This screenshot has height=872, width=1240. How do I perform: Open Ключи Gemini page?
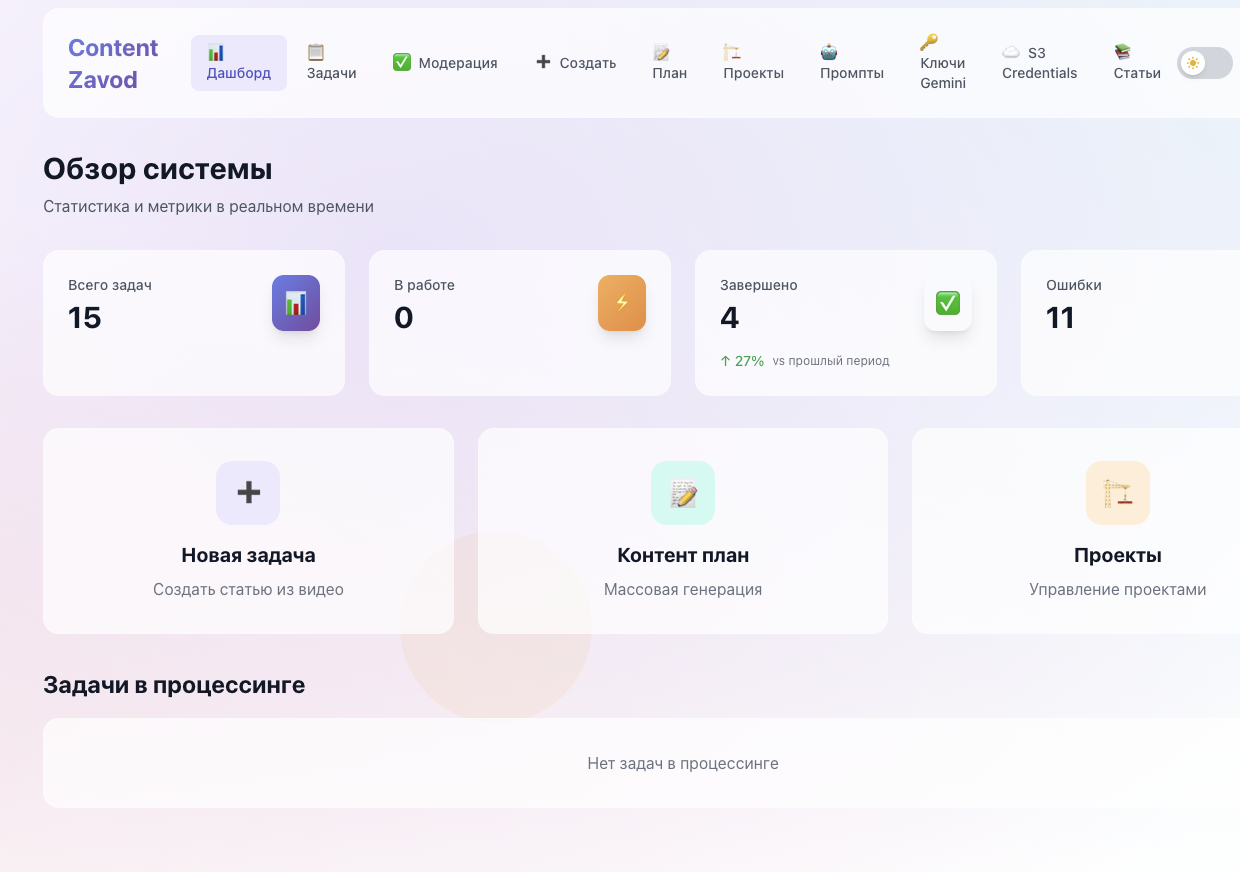pos(943,63)
